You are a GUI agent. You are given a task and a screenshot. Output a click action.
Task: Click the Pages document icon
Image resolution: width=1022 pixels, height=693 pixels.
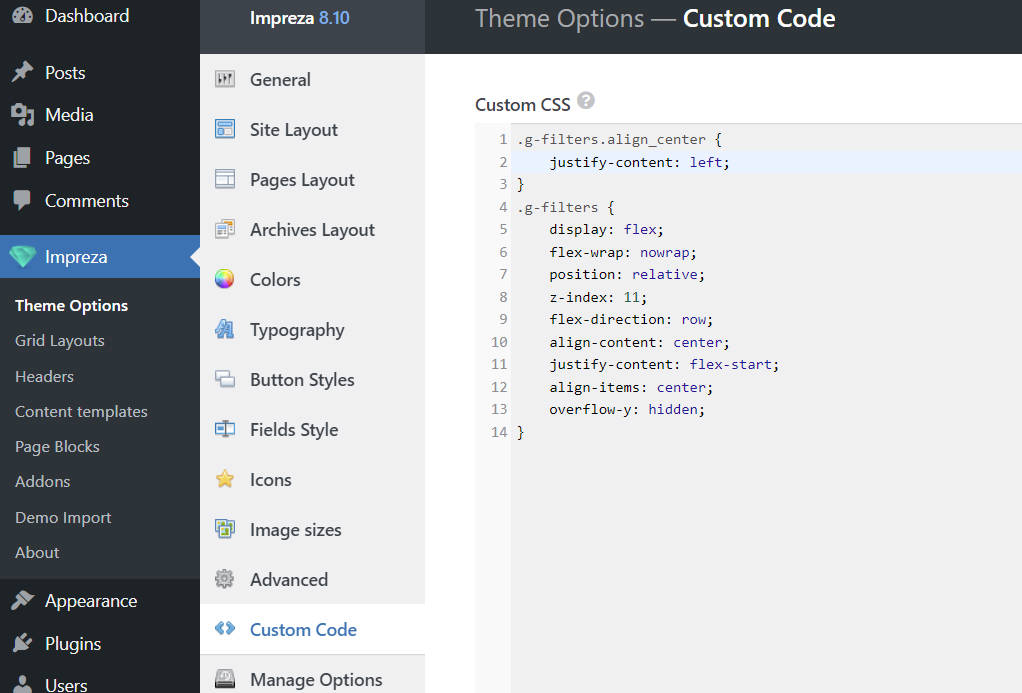[22, 158]
